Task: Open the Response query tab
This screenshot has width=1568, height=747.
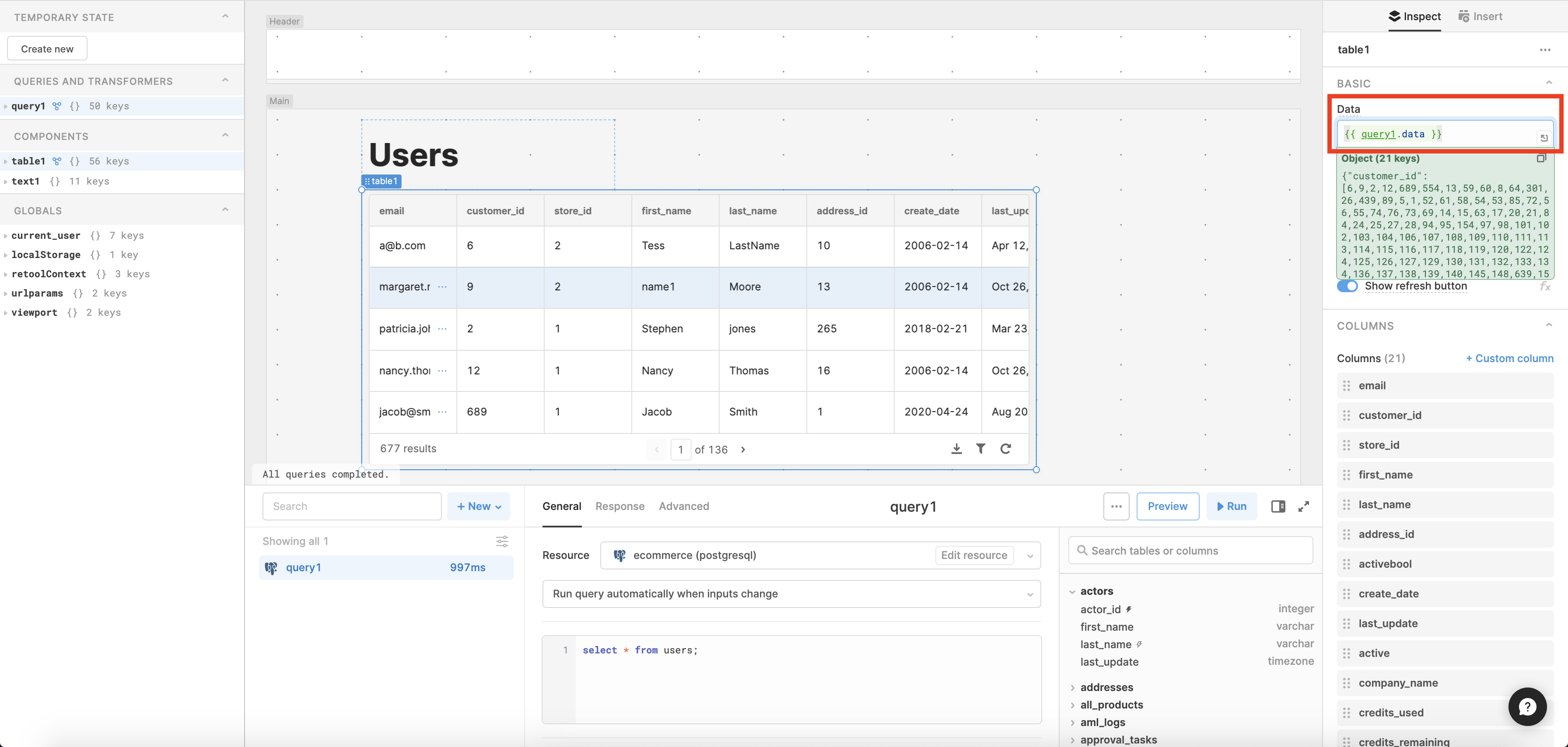Action: [x=619, y=506]
